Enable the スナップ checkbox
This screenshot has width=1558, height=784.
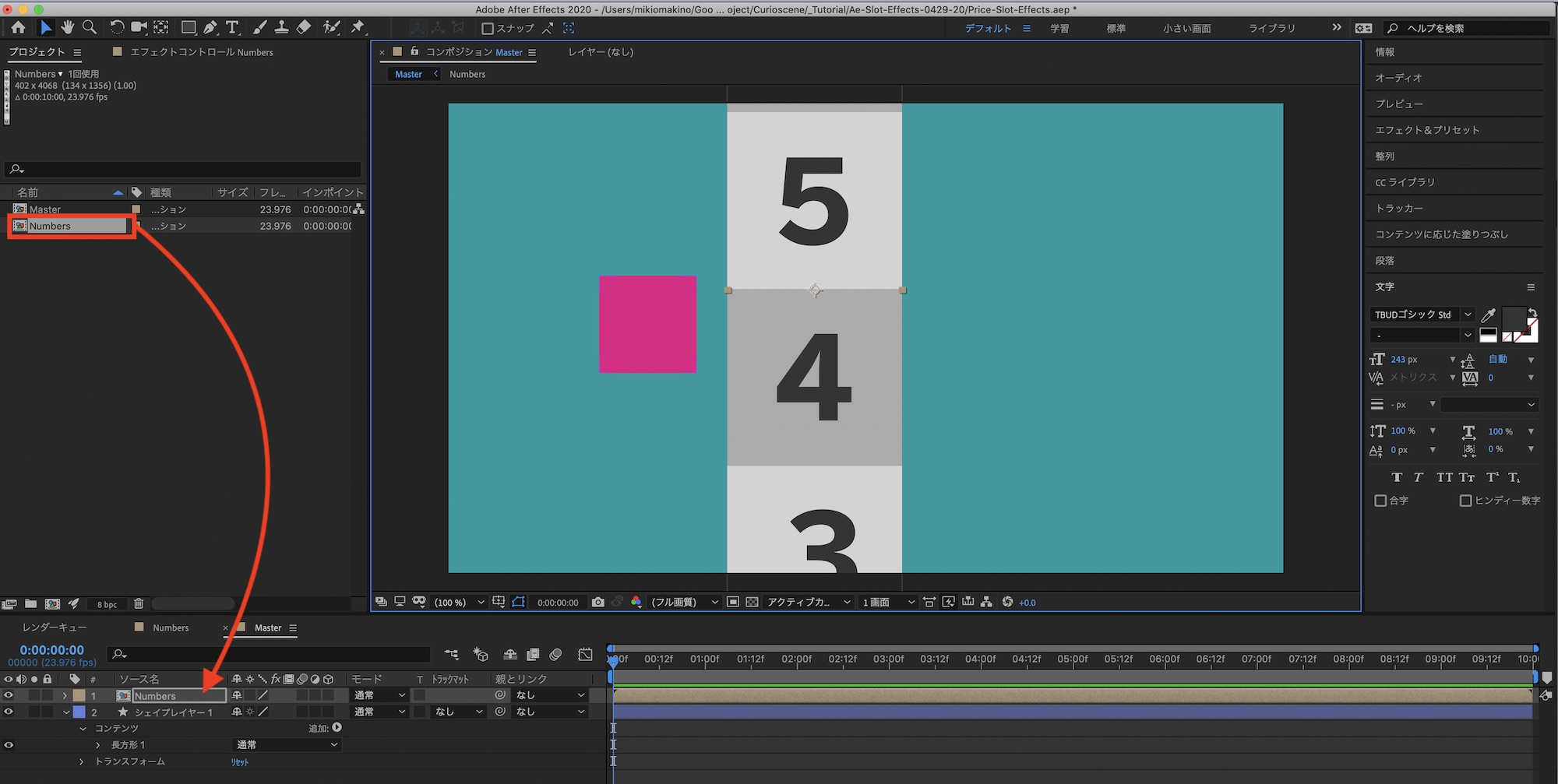click(488, 29)
